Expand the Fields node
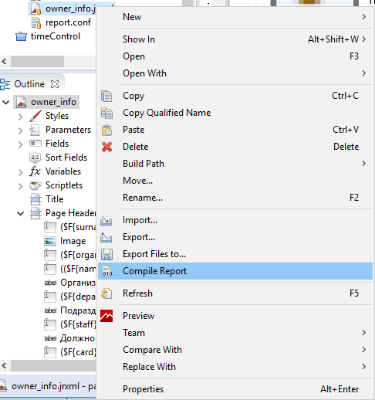Image resolution: width=375 pixels, height=400 pixels. [20, 144]
